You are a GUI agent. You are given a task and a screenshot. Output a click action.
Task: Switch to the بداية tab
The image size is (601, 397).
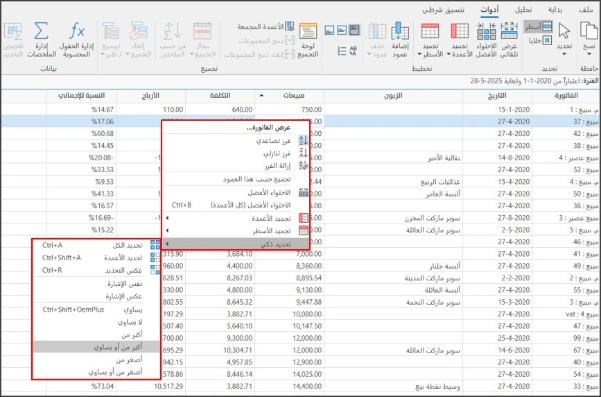pos(555,10)
